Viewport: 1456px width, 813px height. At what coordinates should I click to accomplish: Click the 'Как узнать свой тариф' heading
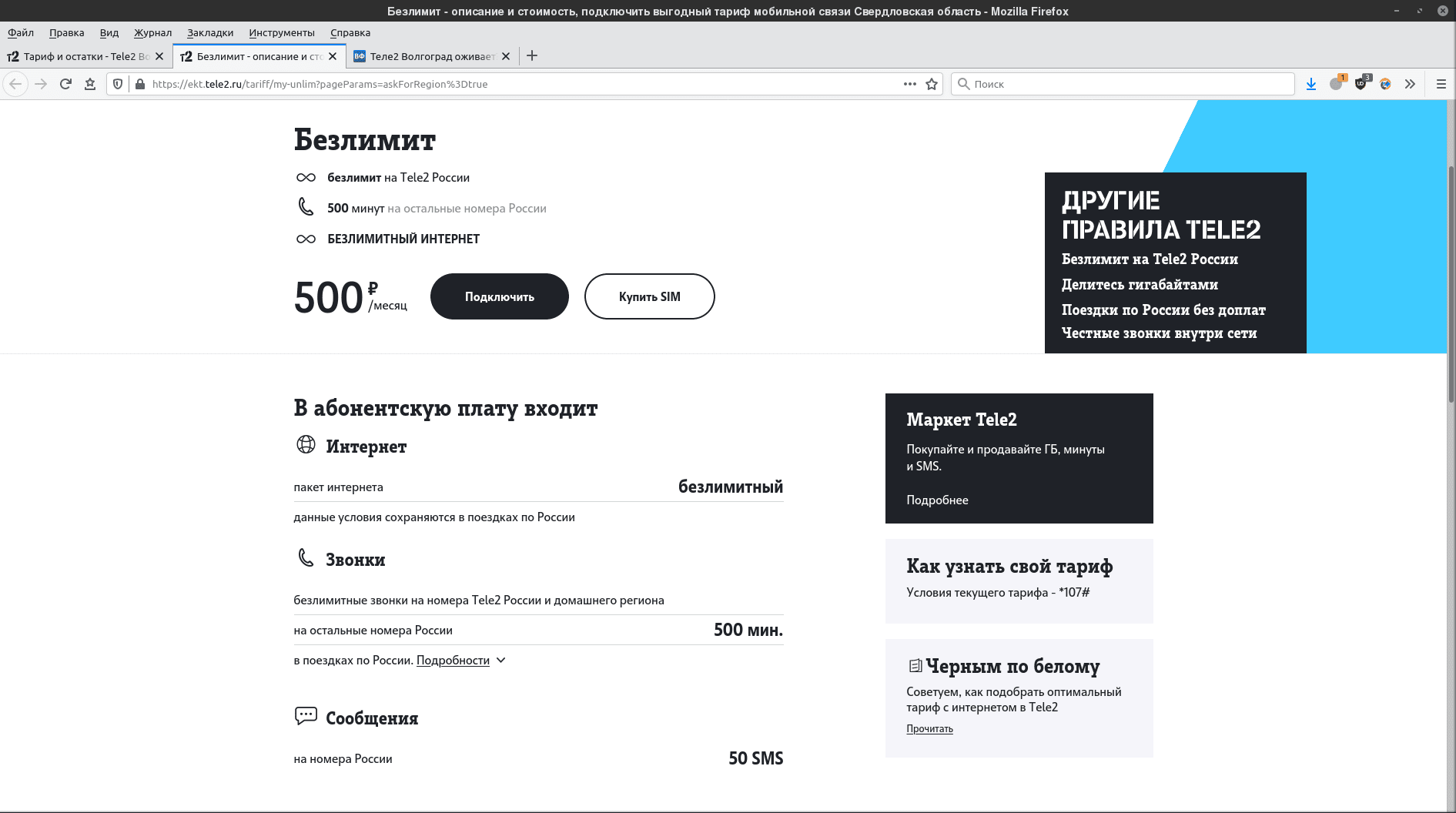[x=1009, y=567]
